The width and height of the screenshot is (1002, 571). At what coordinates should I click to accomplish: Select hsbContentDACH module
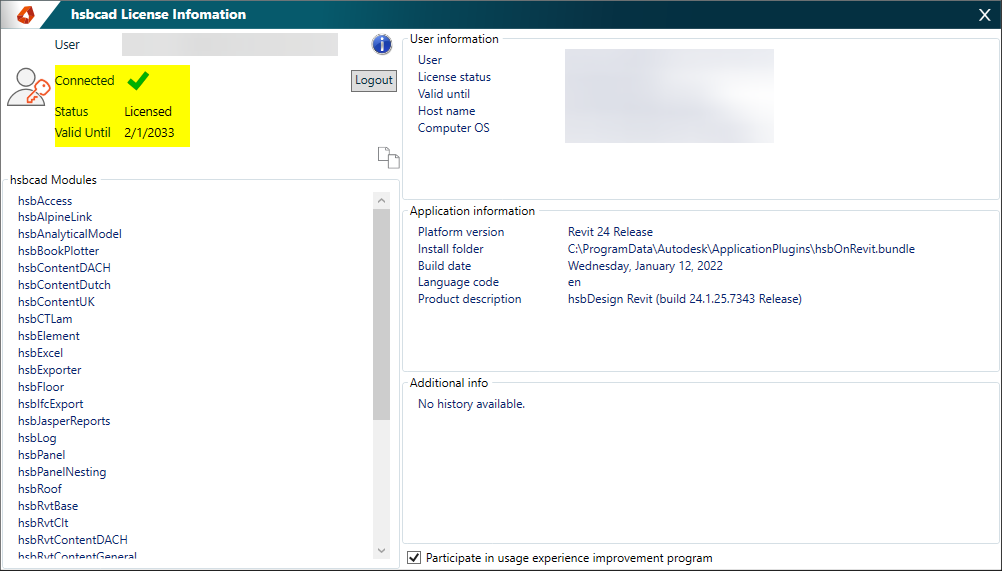tap(65, 268)
